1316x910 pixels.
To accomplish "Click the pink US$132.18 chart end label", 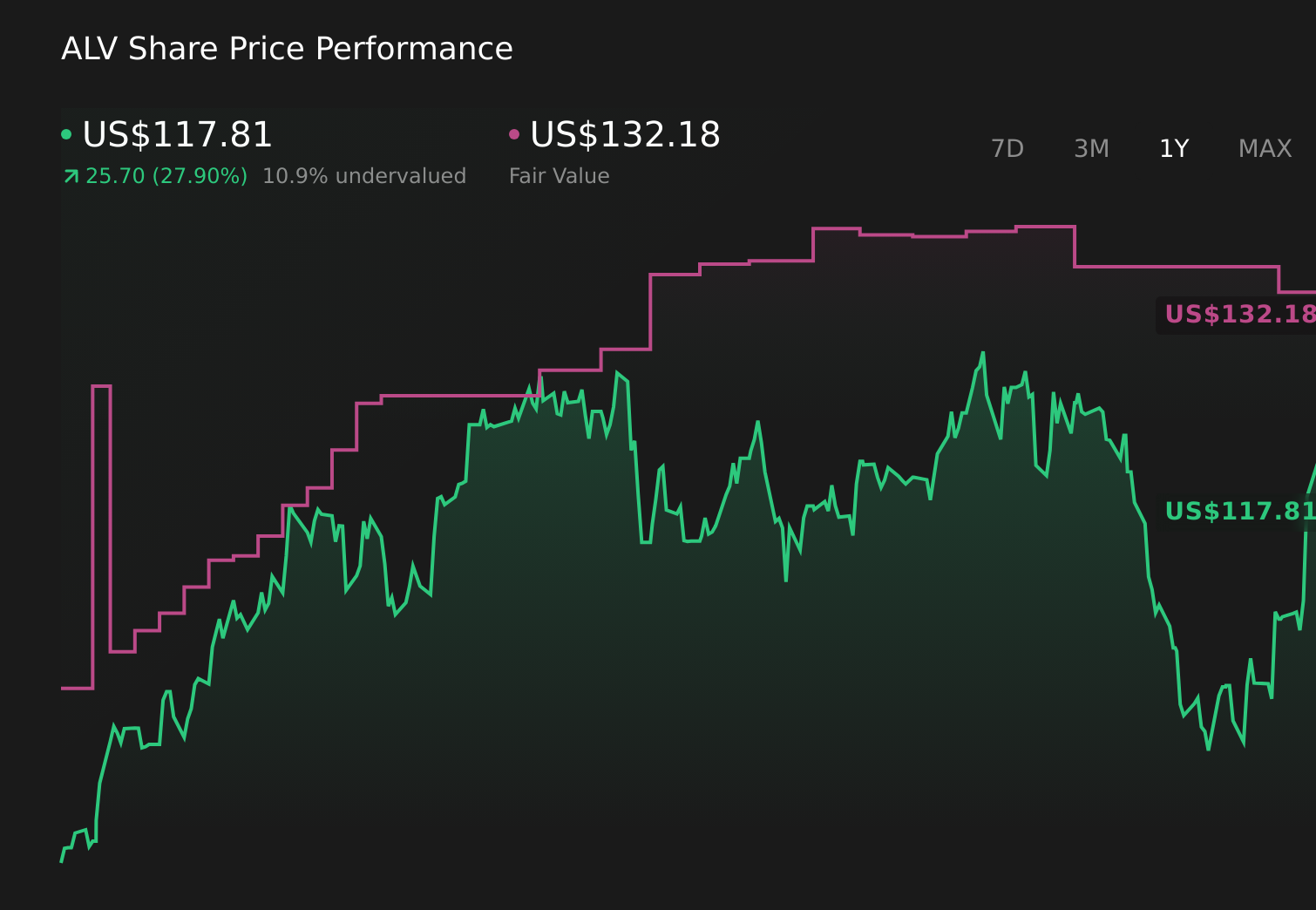I will tap(1239, 315).
